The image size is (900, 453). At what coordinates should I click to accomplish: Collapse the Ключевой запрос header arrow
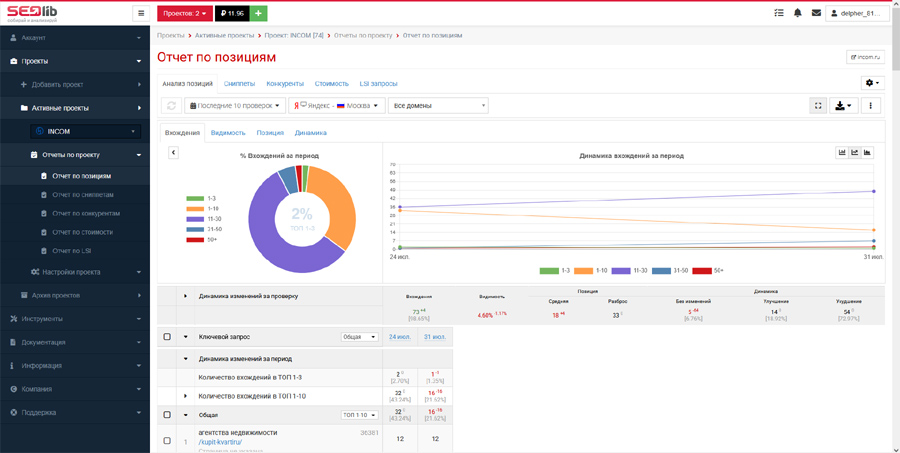(185, 337)
